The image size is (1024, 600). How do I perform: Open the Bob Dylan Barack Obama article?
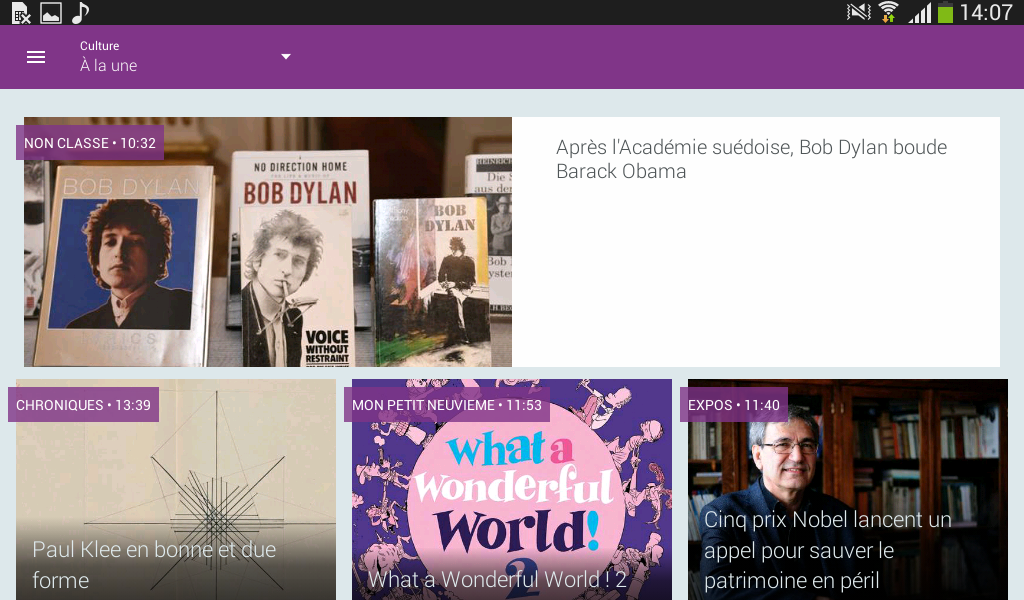pos(751,159)
